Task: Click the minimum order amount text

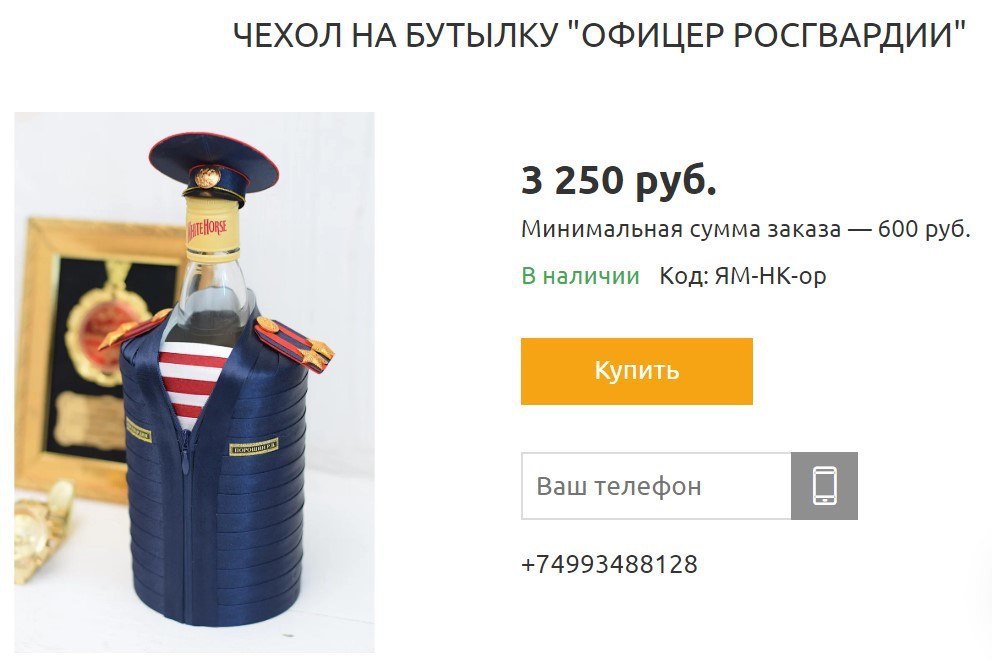Action: (x=745, y=228)
